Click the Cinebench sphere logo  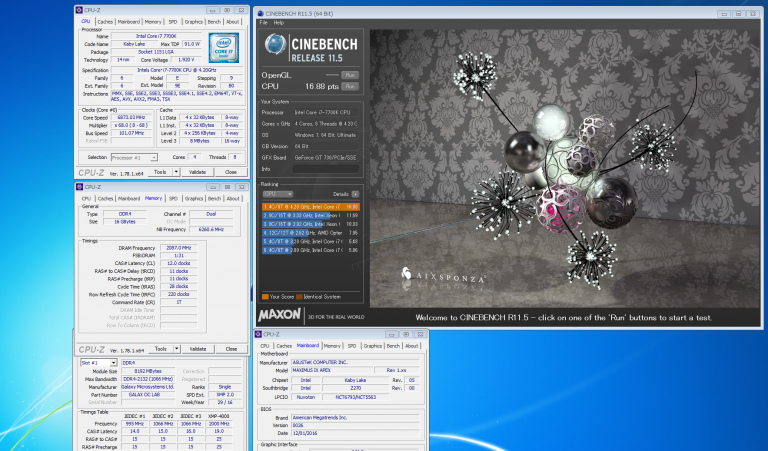275,44
